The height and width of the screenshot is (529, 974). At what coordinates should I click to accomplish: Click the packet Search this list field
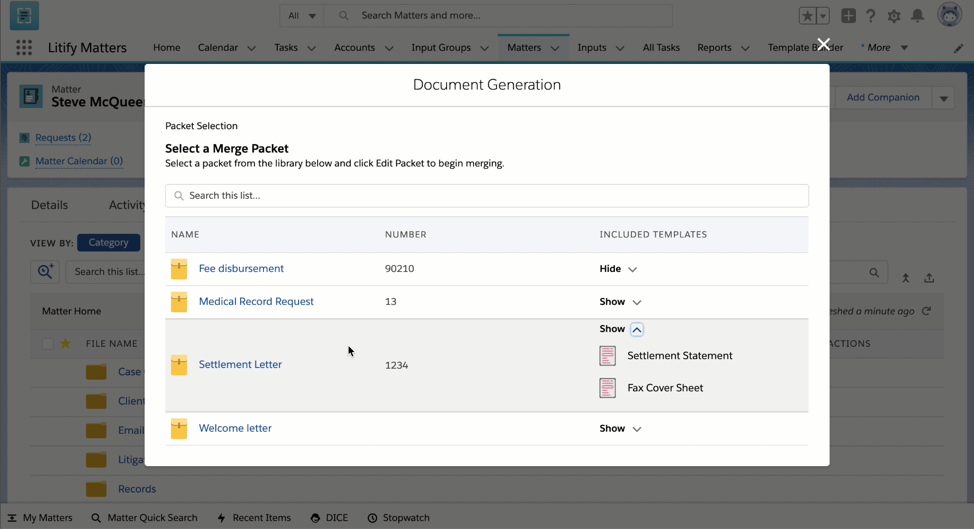tap(486, 196)
